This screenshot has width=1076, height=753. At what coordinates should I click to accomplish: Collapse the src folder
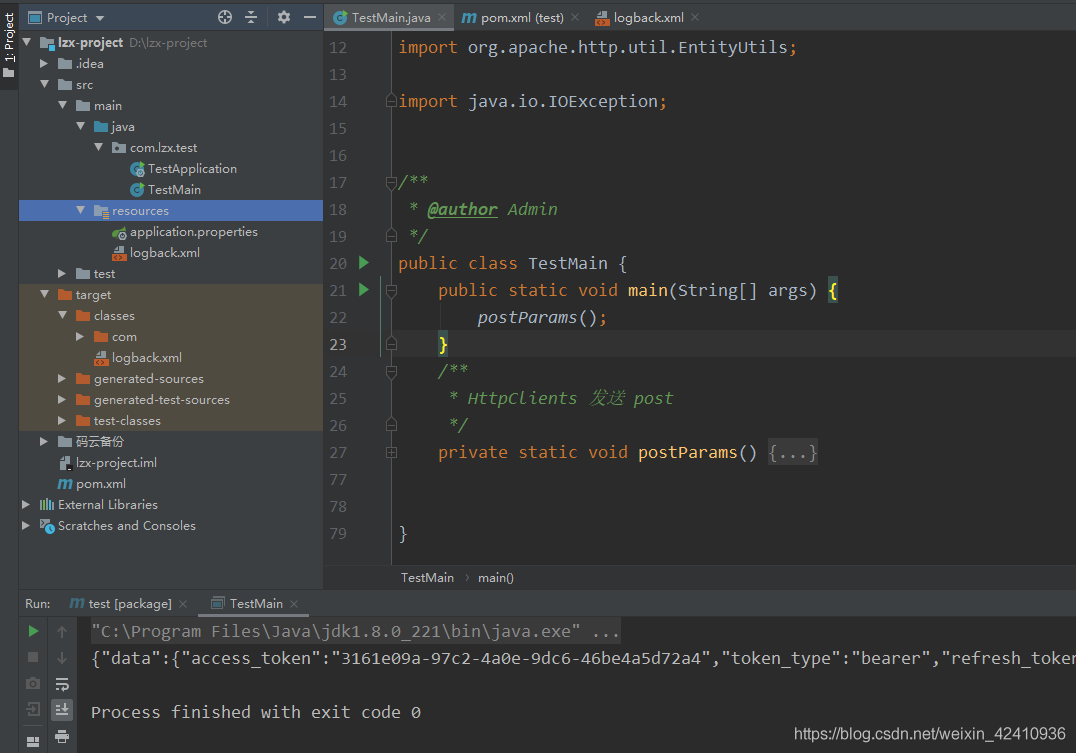tap(45, 84)
